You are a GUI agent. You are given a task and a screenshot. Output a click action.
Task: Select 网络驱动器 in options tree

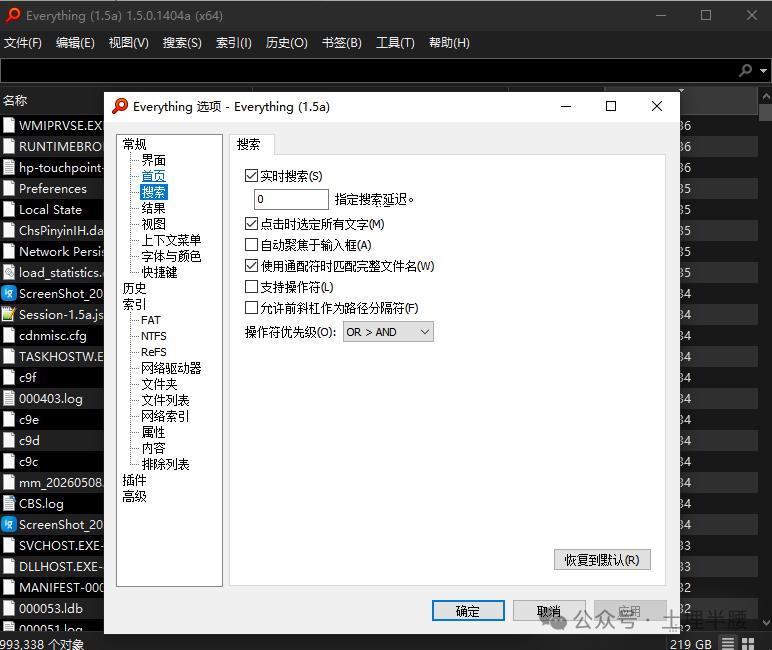pos(171,368)
